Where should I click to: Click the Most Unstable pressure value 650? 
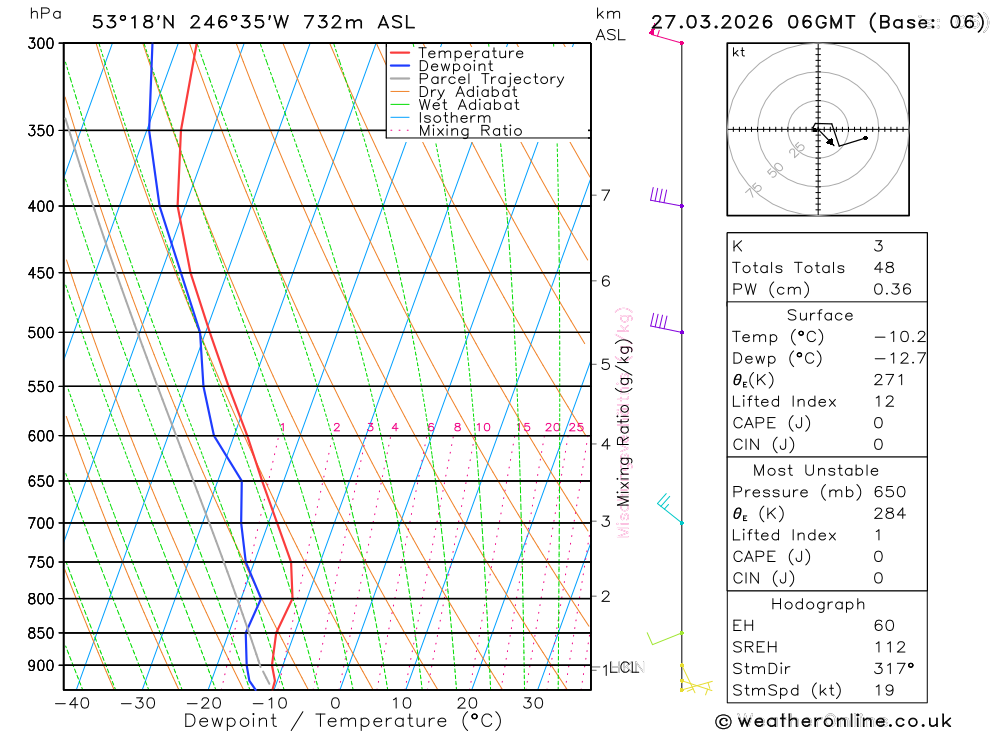point(890,492)
